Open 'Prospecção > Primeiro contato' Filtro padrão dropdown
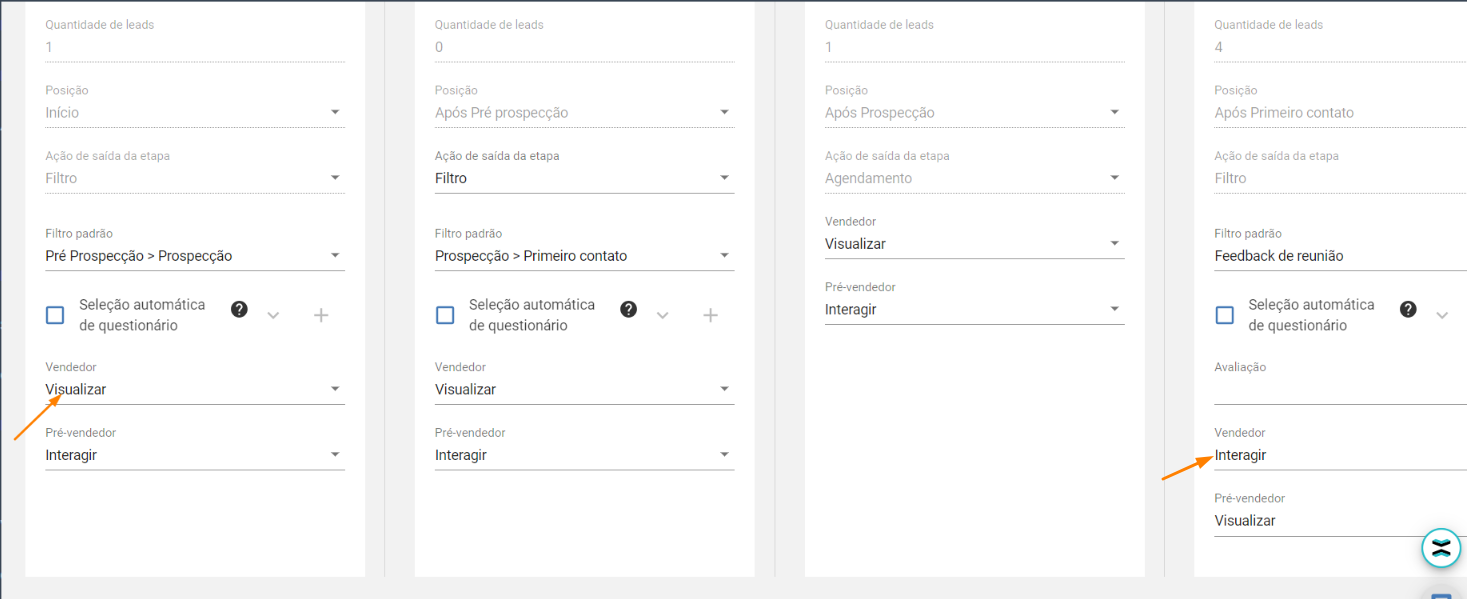The width and height of the screenshot is (1467, 599). click(x=584, y=256)
